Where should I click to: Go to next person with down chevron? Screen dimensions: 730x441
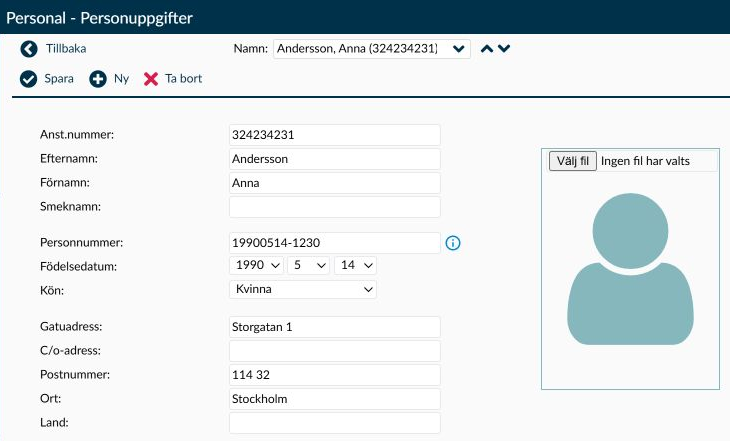click(504, 48)
